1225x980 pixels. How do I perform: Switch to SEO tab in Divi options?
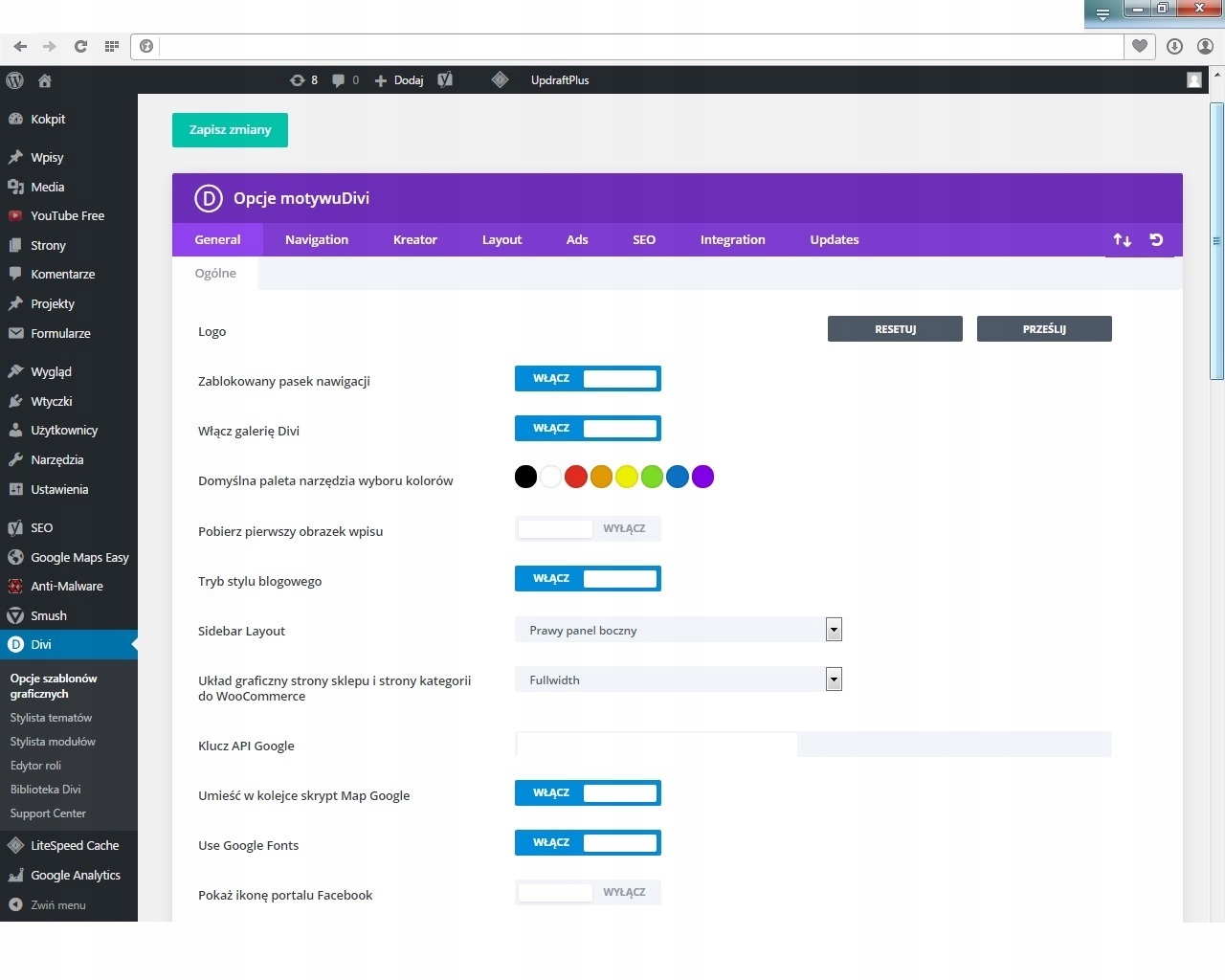tap(644, 240)
